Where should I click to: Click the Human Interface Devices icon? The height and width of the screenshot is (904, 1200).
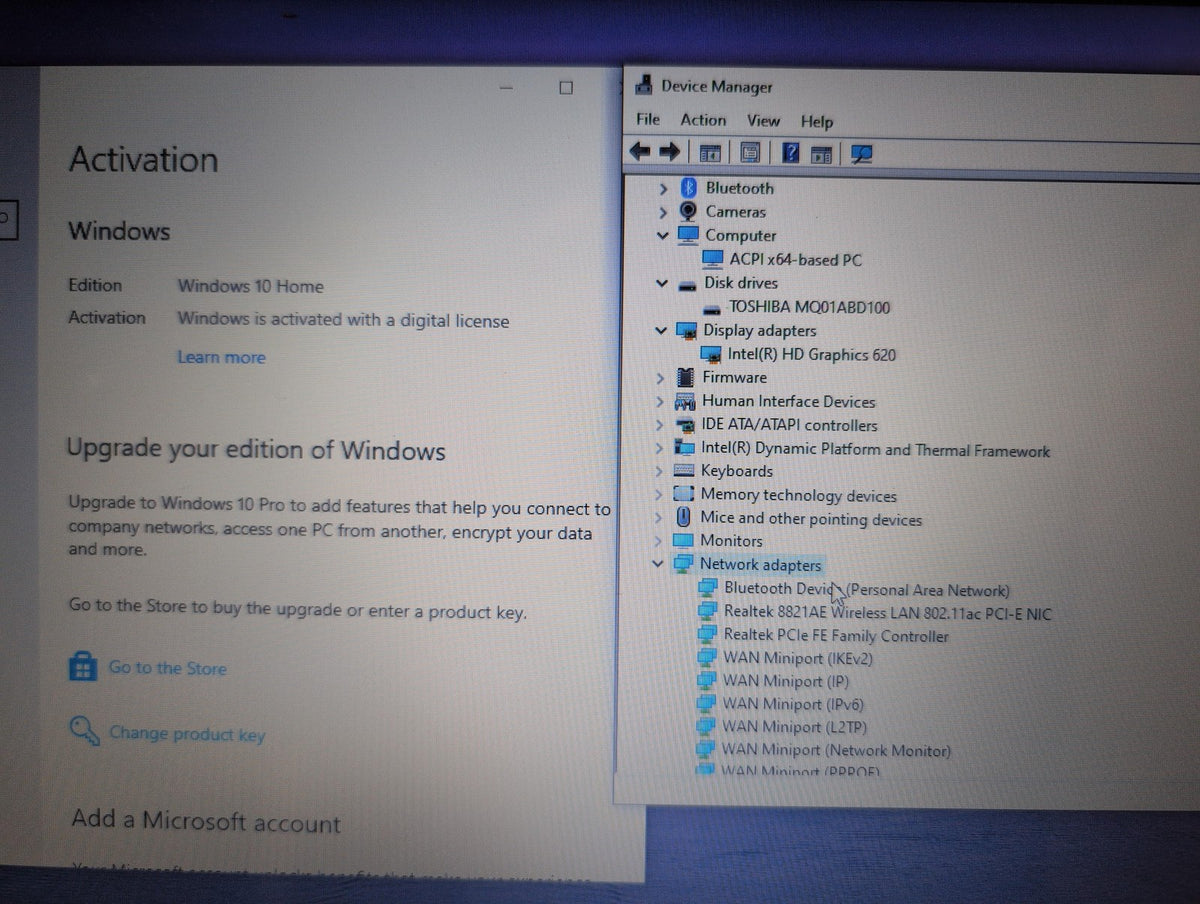[x=685, y=402]
